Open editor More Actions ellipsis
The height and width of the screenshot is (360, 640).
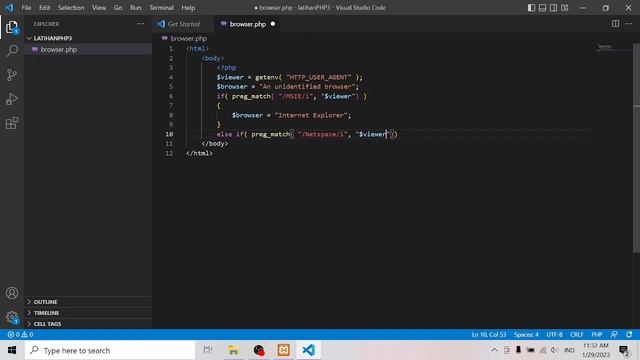pos(628,24)
